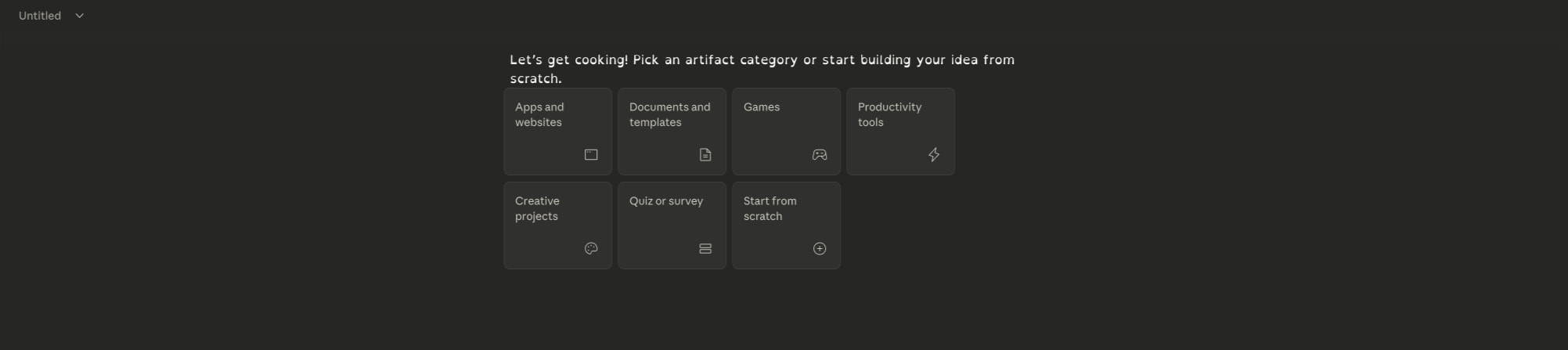Click the document icon on Documents and templates
This screenshot has width=1568, height=350.
[705, 155]
